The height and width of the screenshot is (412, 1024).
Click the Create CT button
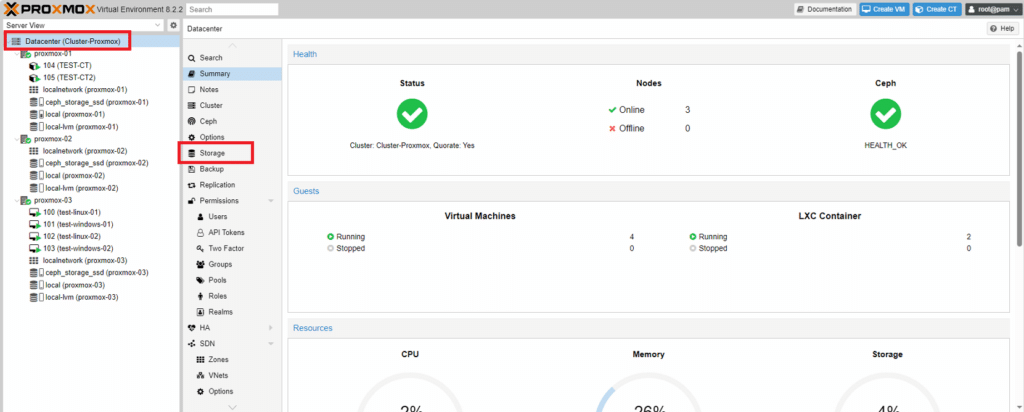[x=936, y=9]
